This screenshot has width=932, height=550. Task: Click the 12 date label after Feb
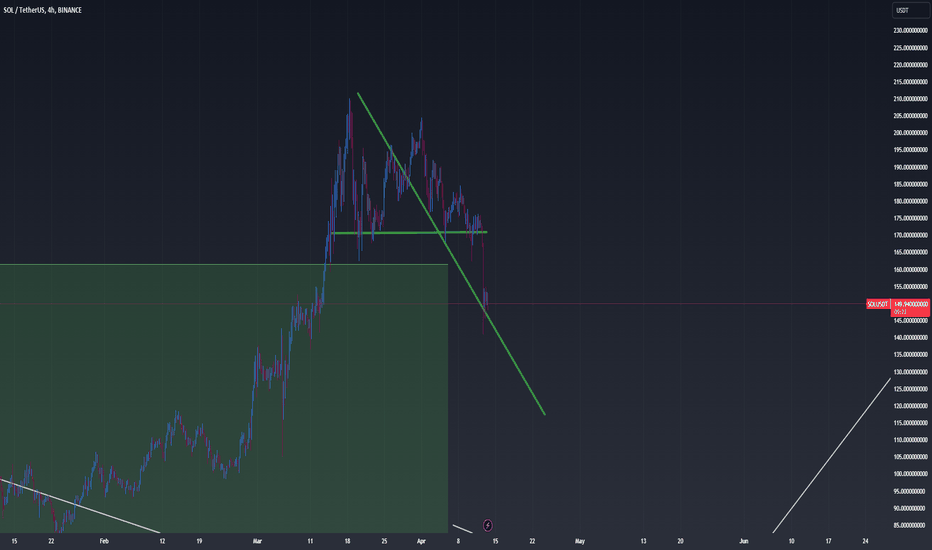click(x=162, y=541)
